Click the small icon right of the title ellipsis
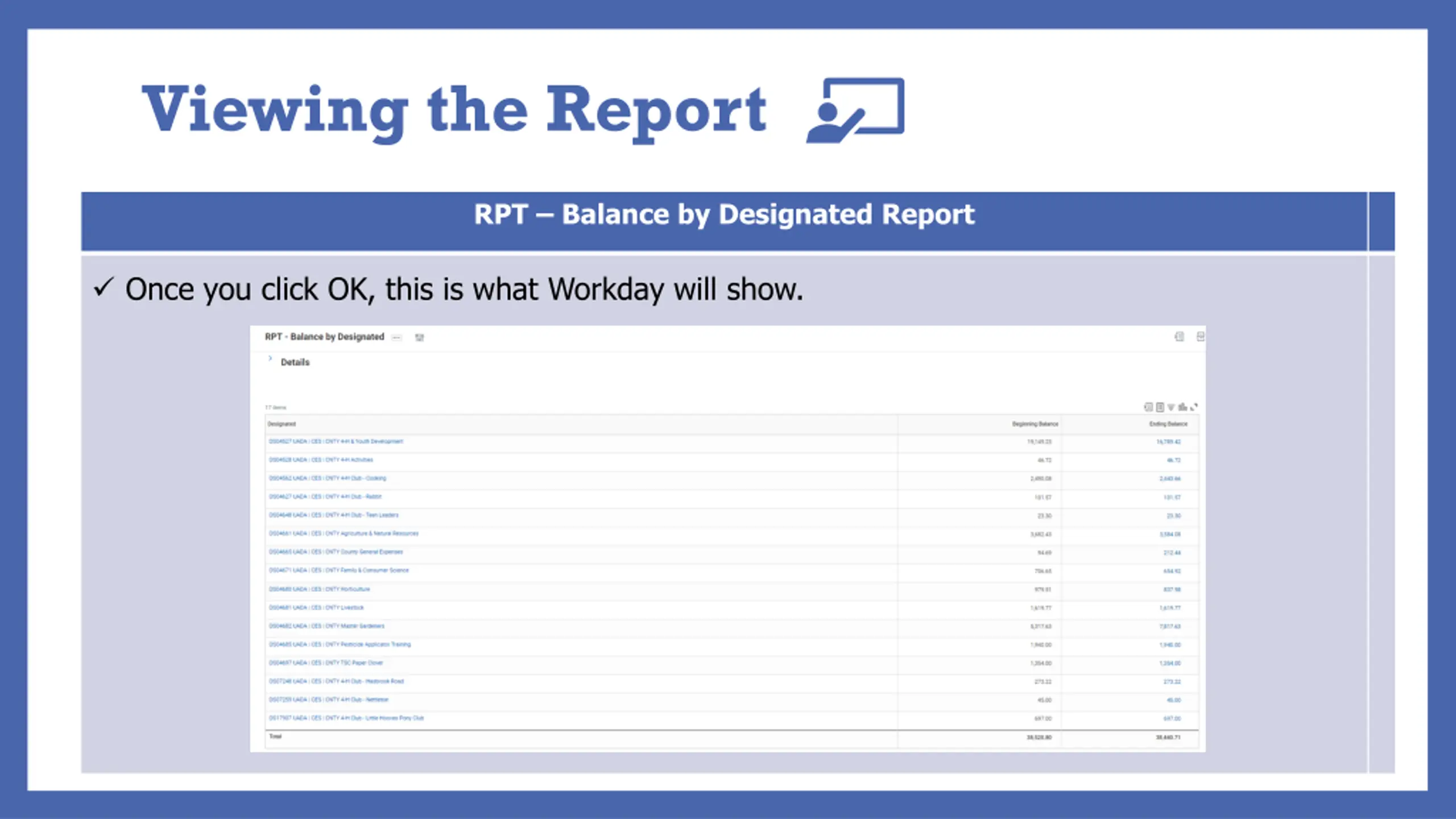This screenshot has height=819, width=1456. (x=420, y=337)
